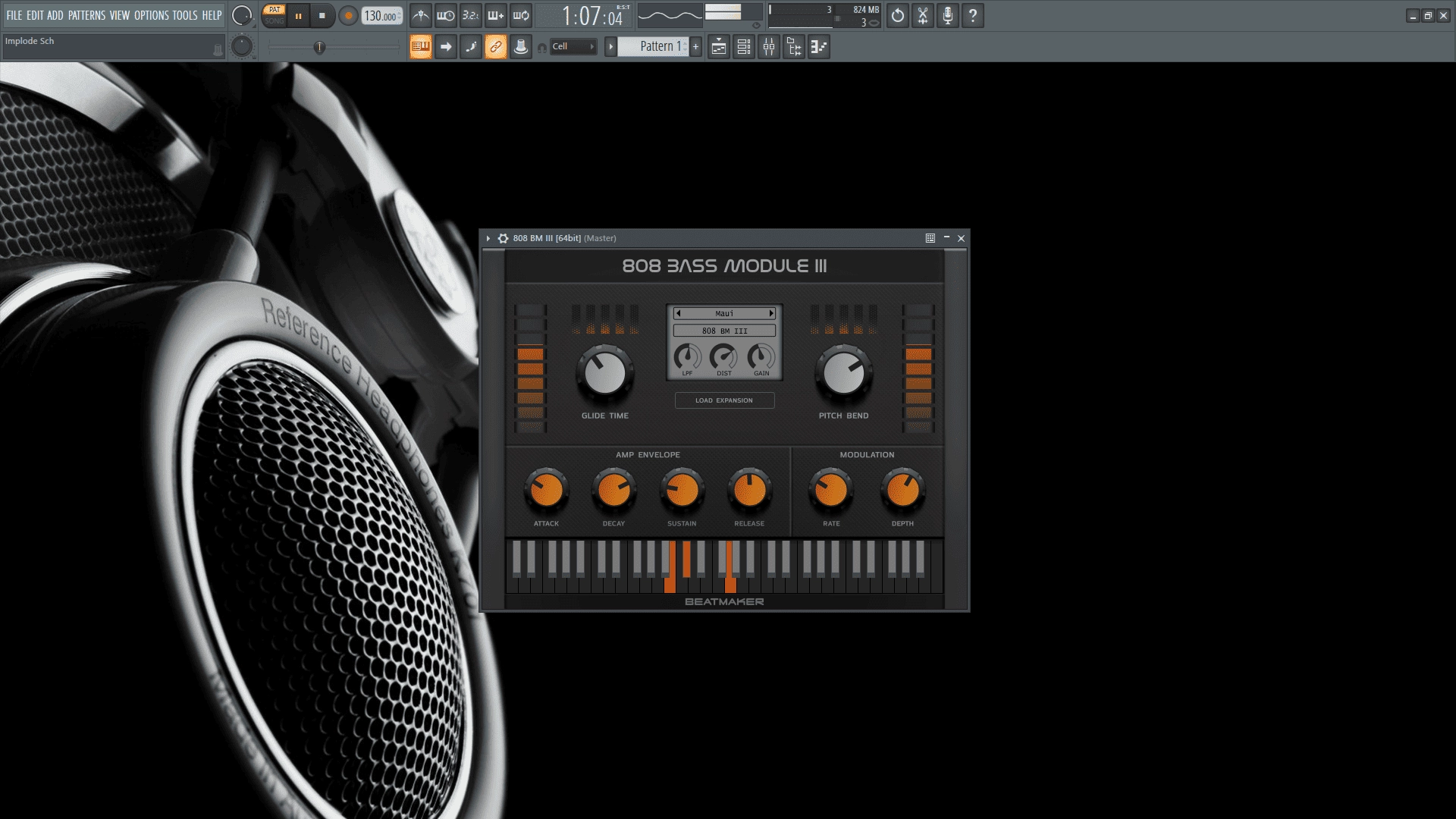Open the TOOLS menu
The width and height of the screenshot is (1456, 819).
click(185, 15)
